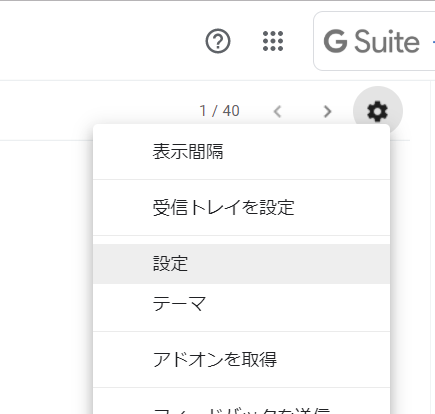Click the Suite wordmark in account box
The height and width of the screenshot is (414, 435).
pyautogui.click(x=387, y=41)
